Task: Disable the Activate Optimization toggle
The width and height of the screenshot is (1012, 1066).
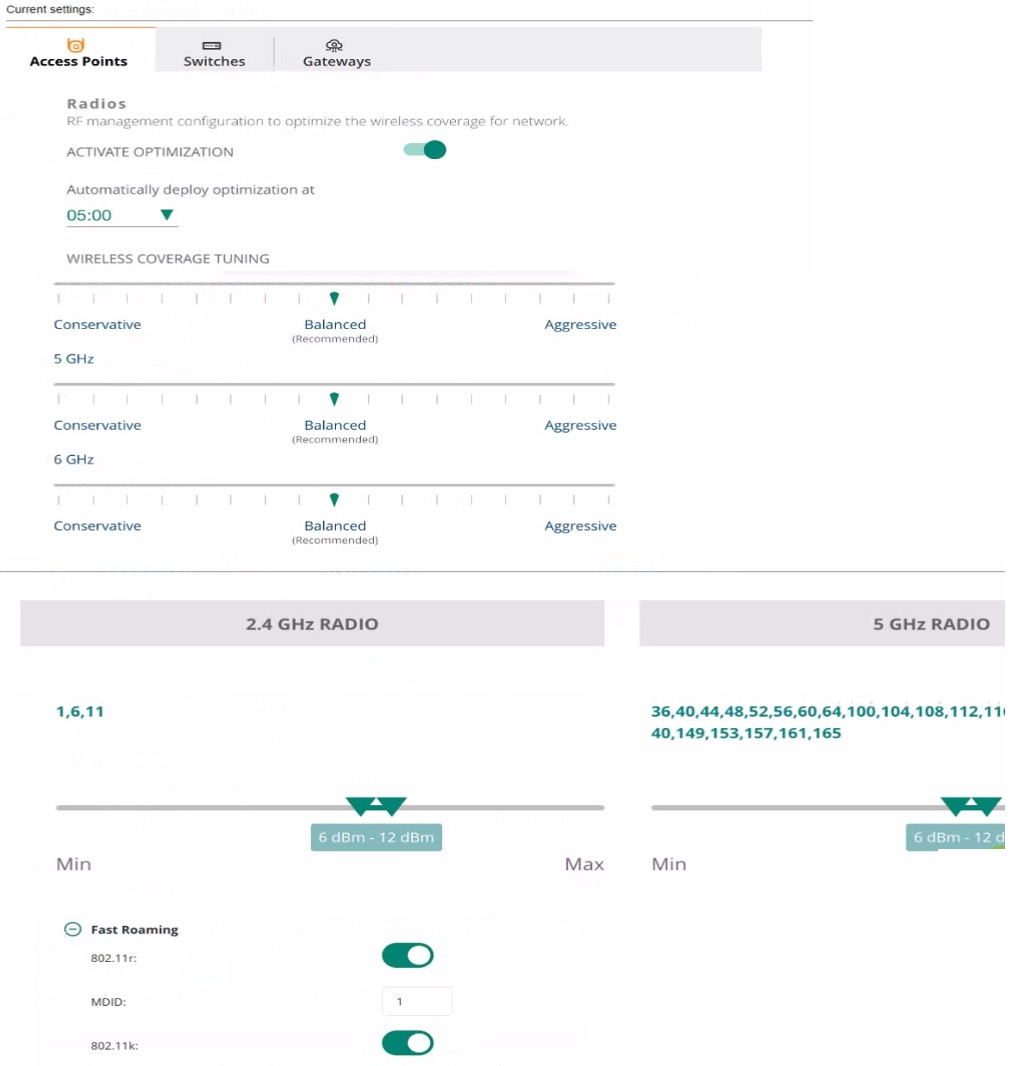Action: coord(424,151)
